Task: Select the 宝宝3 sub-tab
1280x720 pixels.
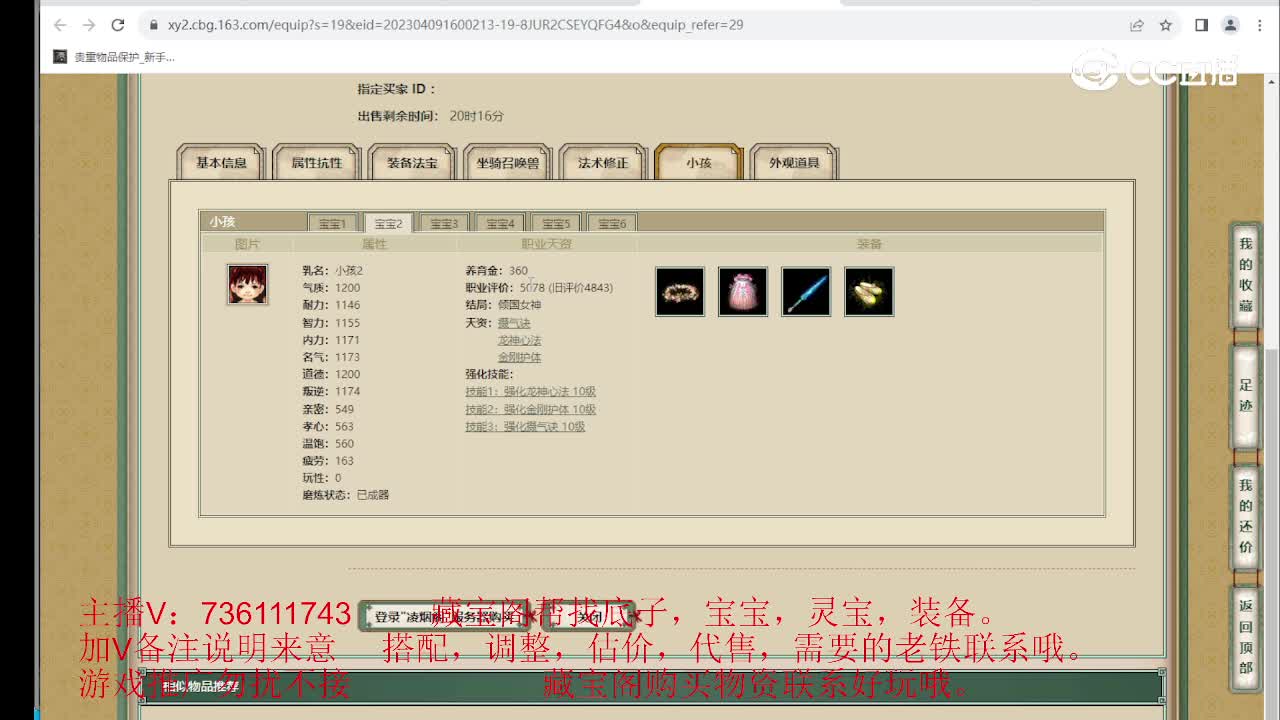Action: pos(444,223)
